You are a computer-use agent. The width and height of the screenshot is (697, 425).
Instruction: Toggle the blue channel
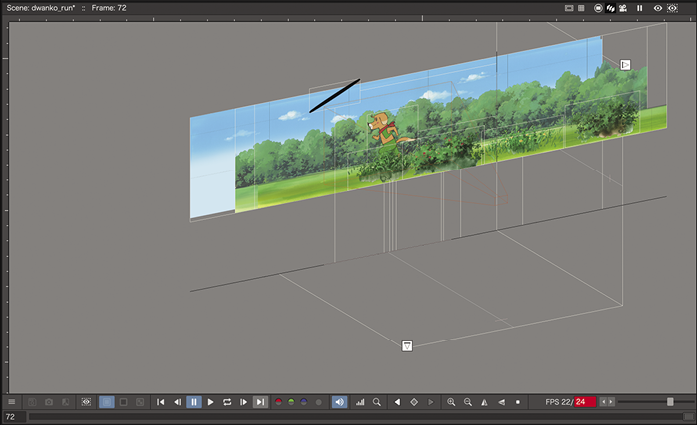pos(304,402)
